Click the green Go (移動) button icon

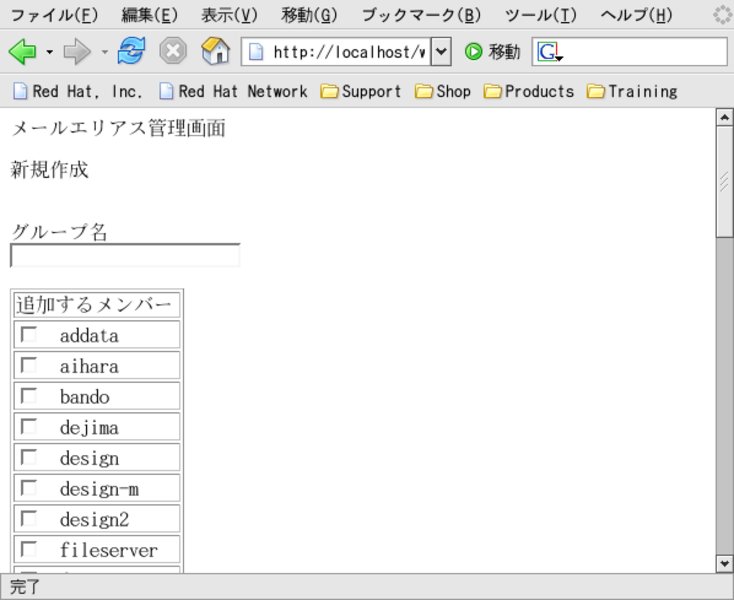click(x=474, y=52)
